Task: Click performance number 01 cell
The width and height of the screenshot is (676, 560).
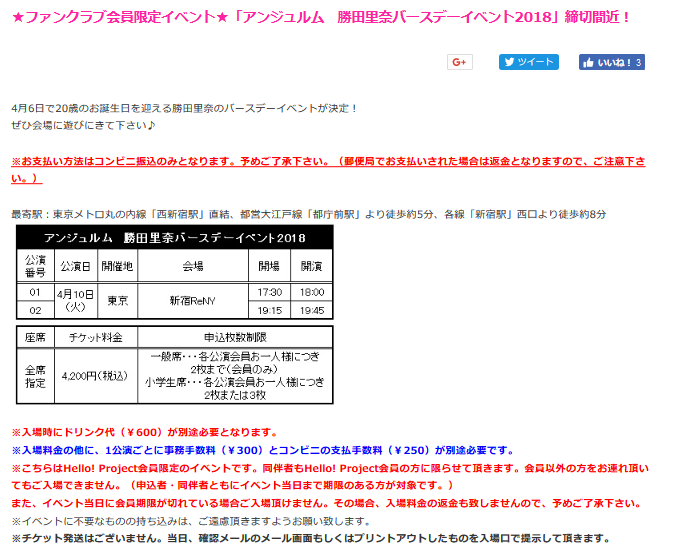Action: 35,292
